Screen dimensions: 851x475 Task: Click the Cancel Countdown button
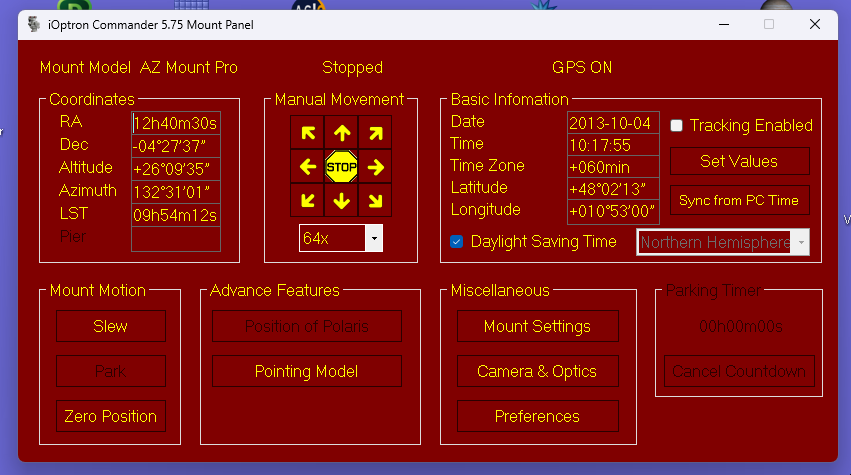739,371
